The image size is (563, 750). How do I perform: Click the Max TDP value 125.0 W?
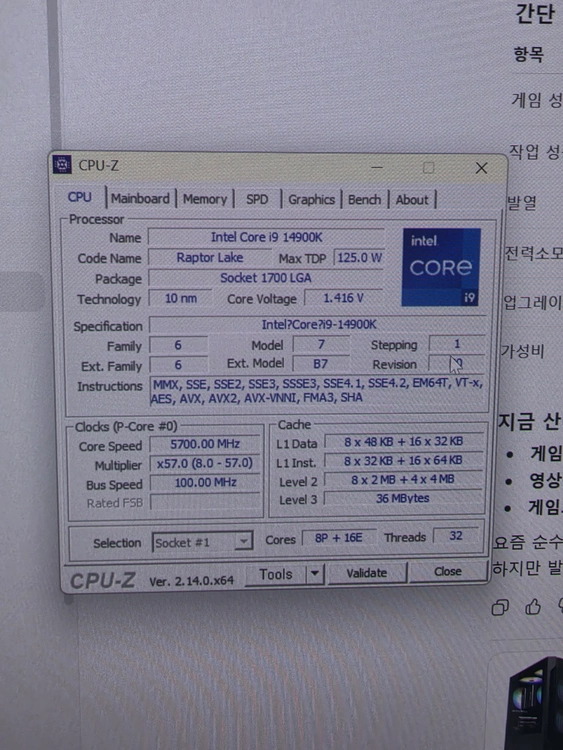pyautogui.click(x=359, y=258)
